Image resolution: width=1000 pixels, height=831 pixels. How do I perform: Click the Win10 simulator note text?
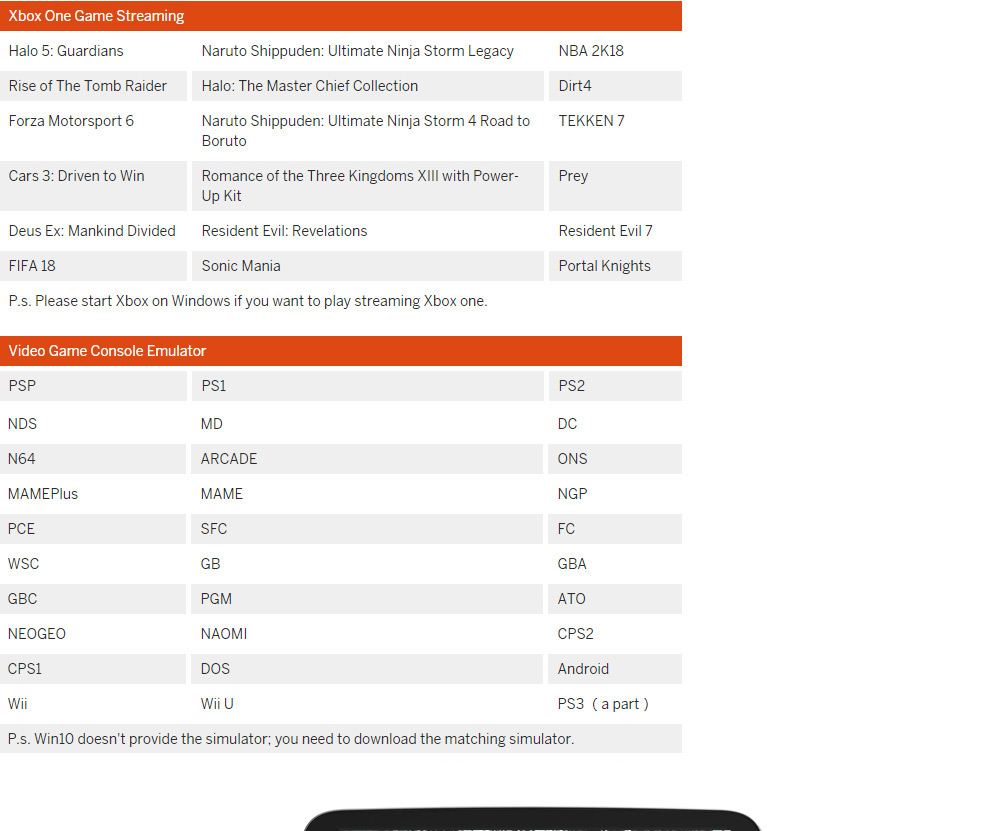coord(291,739)
